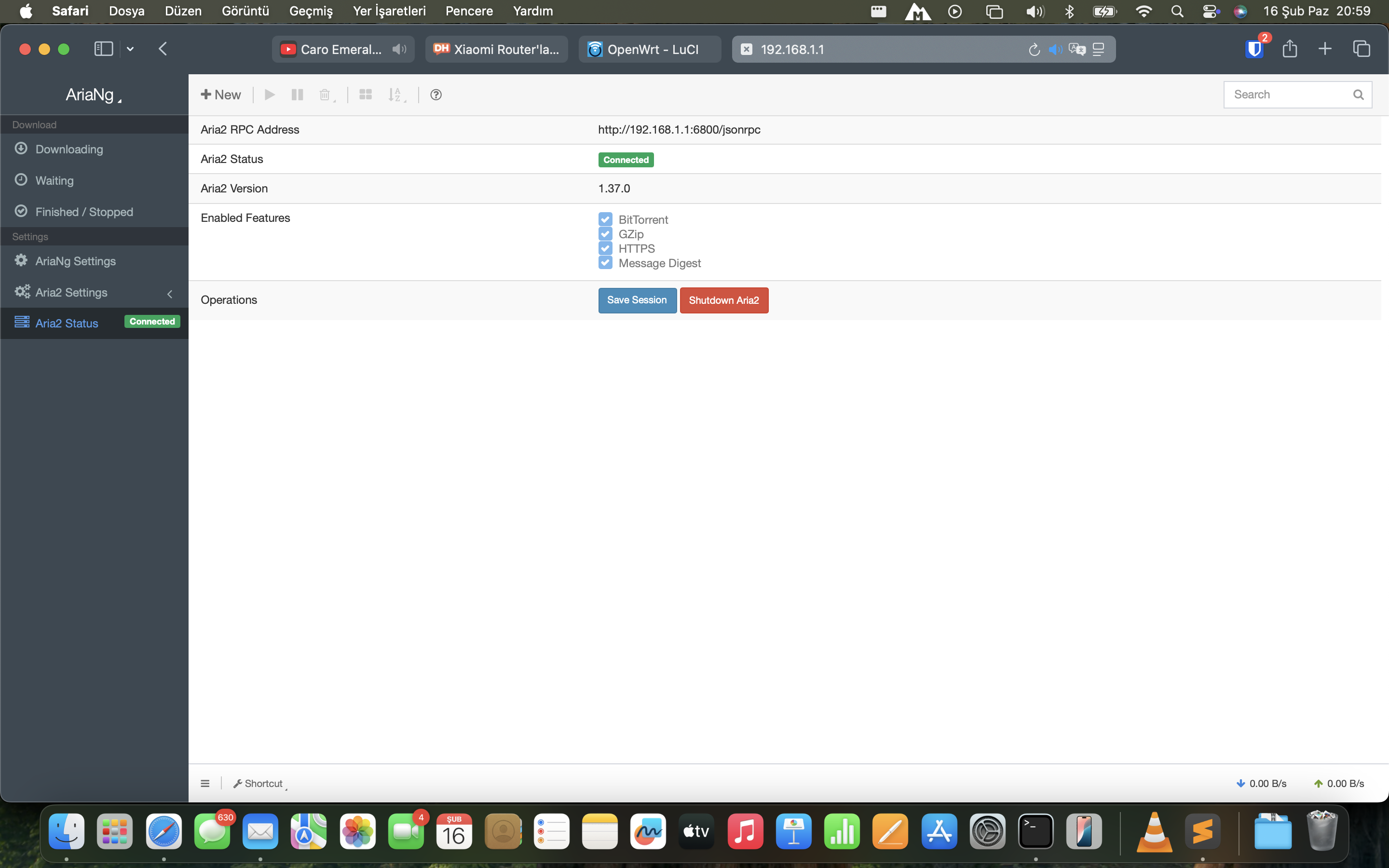Click the RPC address http://192.168.1.1:6800/jsonrpc
Viewport: 1389px width, 868px height.
point(679,130)
